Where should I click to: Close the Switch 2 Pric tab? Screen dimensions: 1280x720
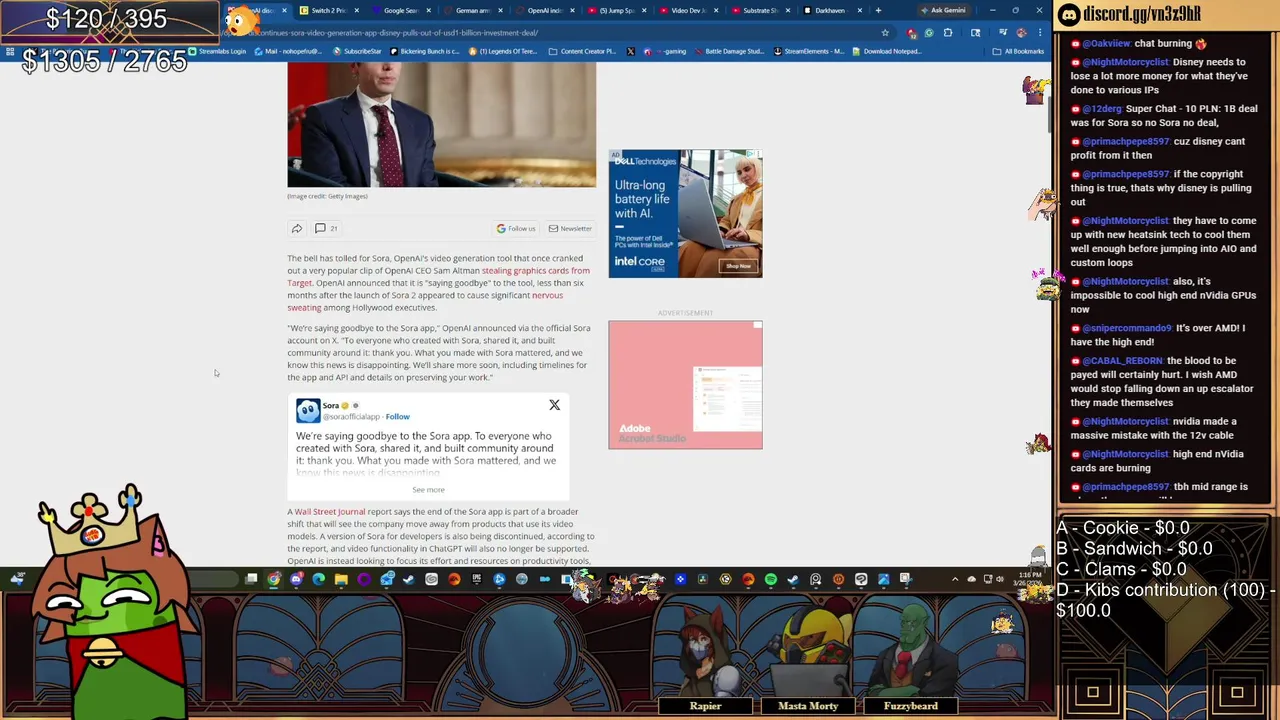coord(357,11)
